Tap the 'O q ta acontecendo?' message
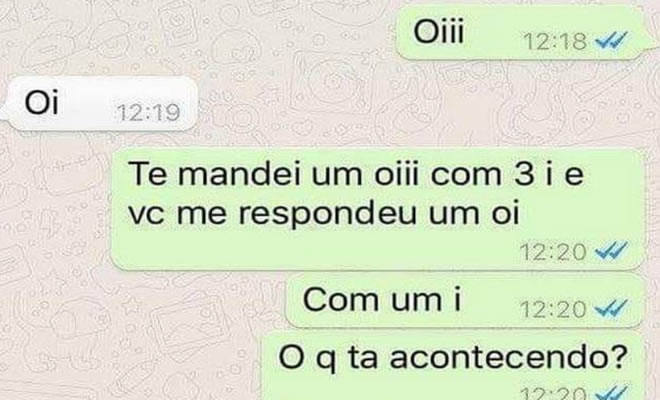This screenshot has width=660, height=400. click(x=453, y=366)
